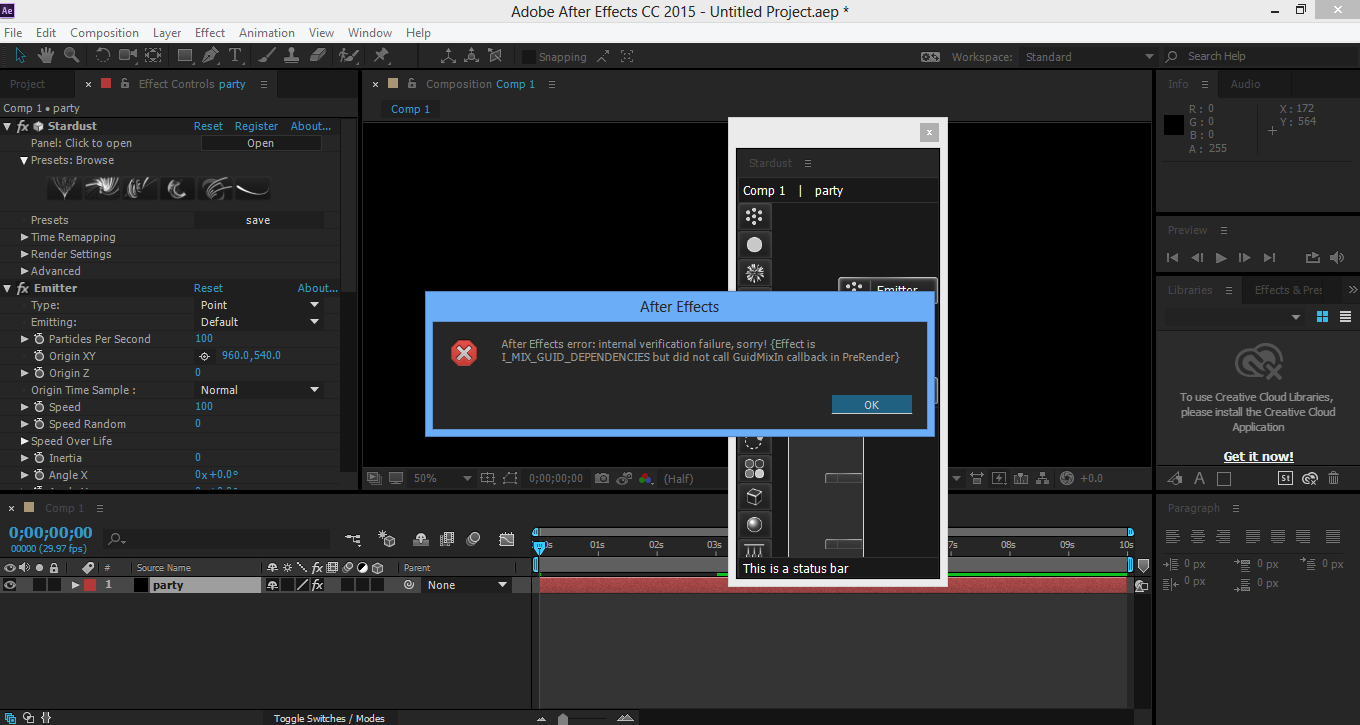Select the Hand tool

pyautogui.click(x=46, y=56)
